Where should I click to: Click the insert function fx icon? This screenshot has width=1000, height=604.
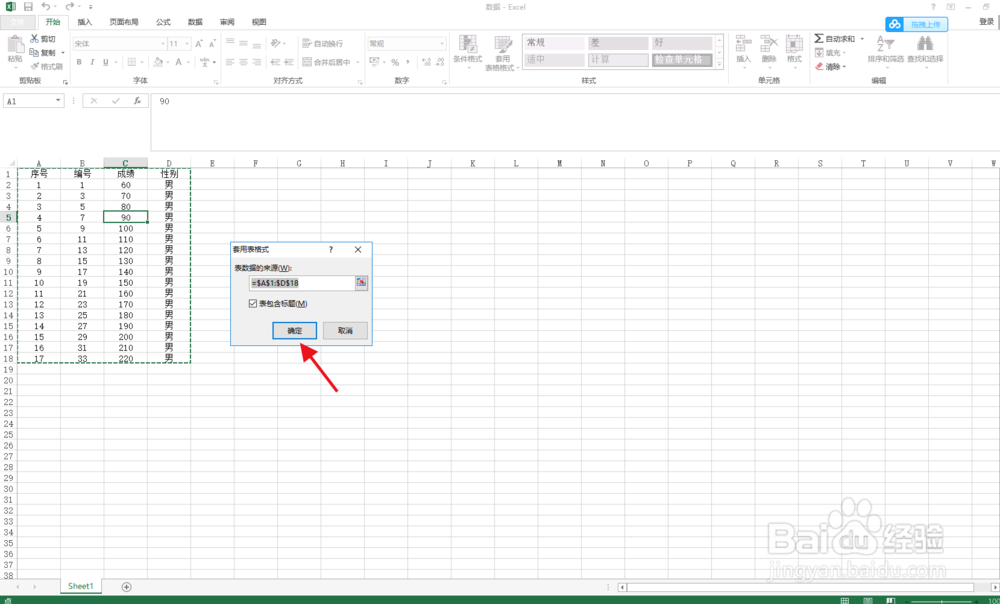[136, 101]
